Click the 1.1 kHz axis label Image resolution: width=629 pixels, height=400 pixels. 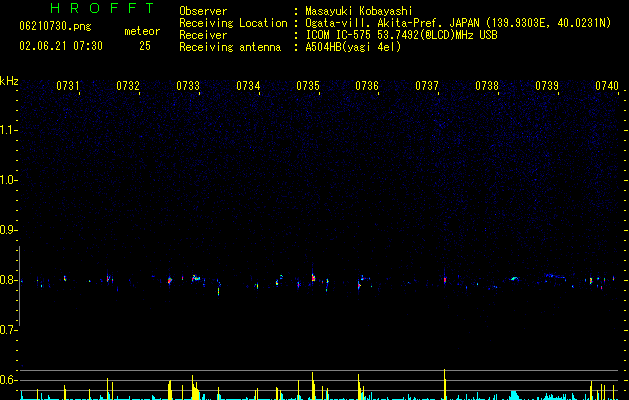9,130
